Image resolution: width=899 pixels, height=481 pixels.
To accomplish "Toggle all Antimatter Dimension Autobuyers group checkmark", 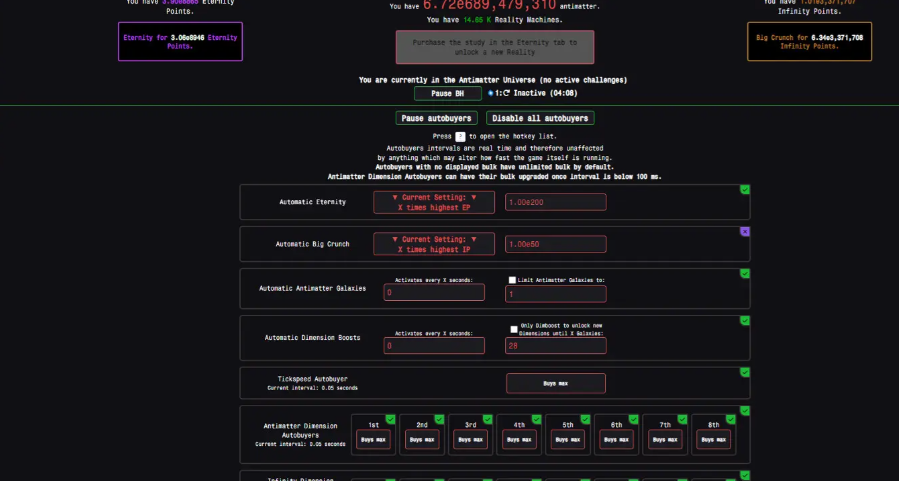I will (745, 410).
